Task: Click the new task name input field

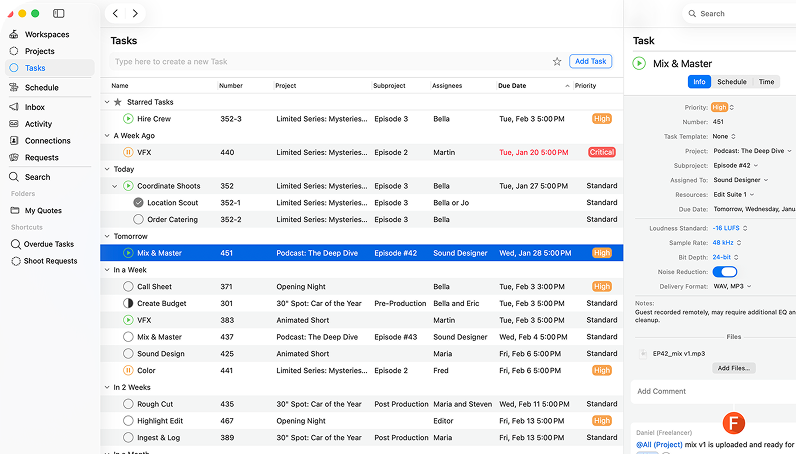Action: pos(330,61)
